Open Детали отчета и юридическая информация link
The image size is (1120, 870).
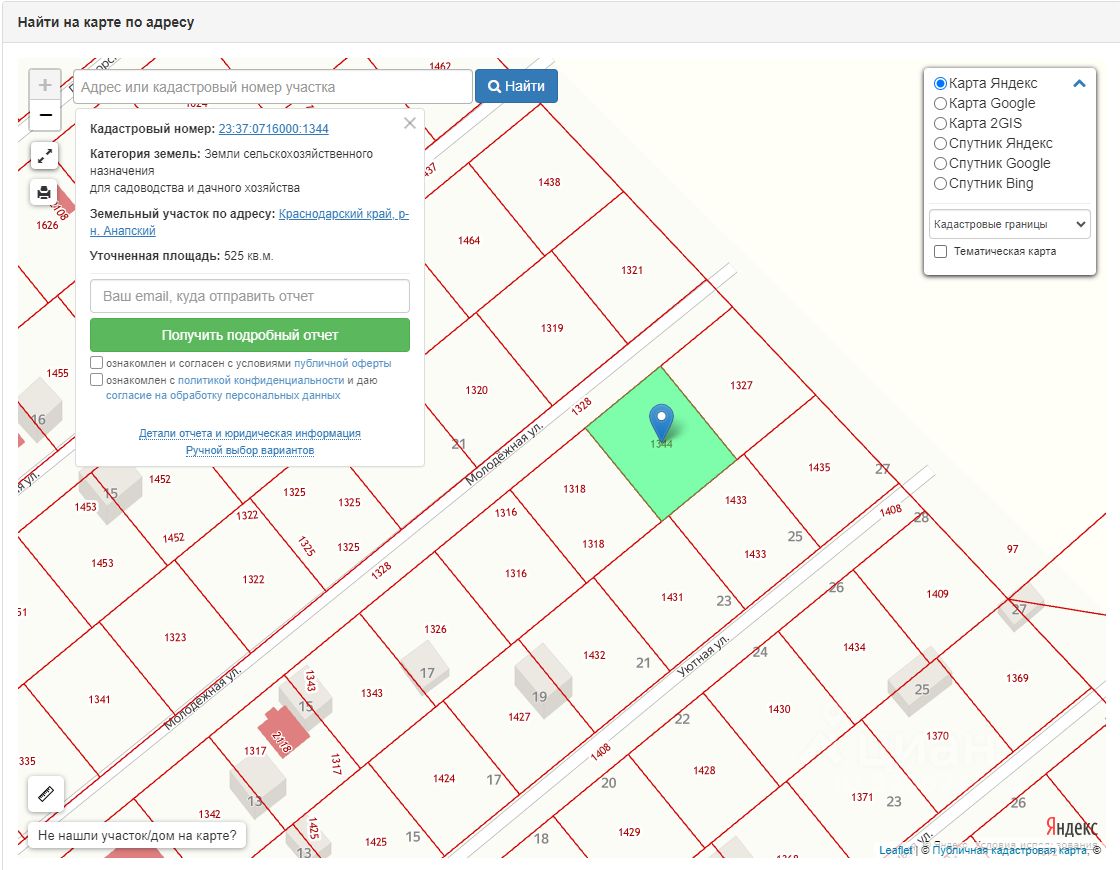[250, 433]
